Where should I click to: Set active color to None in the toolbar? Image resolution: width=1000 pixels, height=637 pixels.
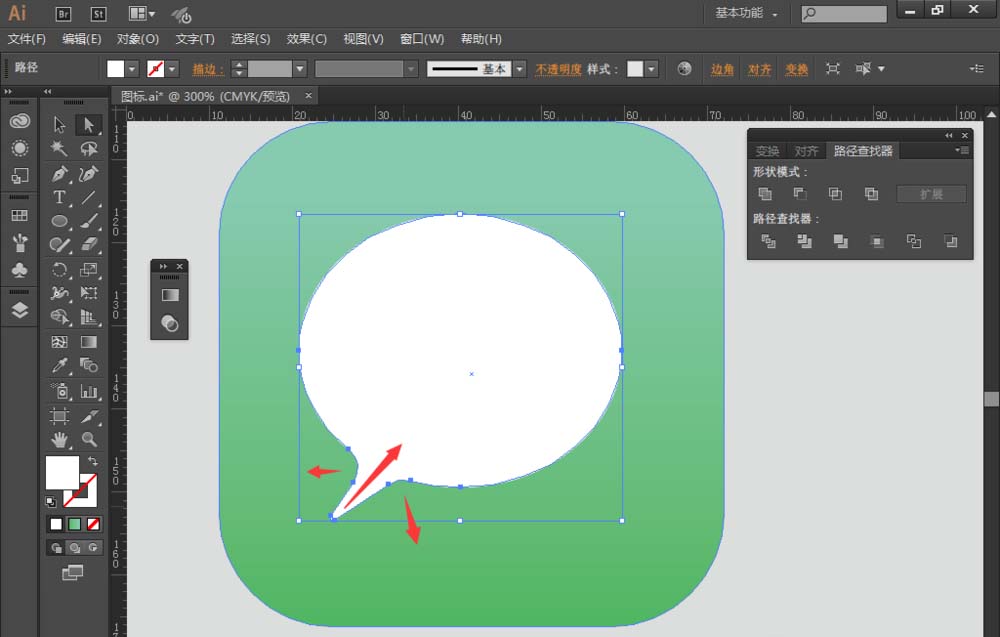pyautogui.click(x=95, y=523)
